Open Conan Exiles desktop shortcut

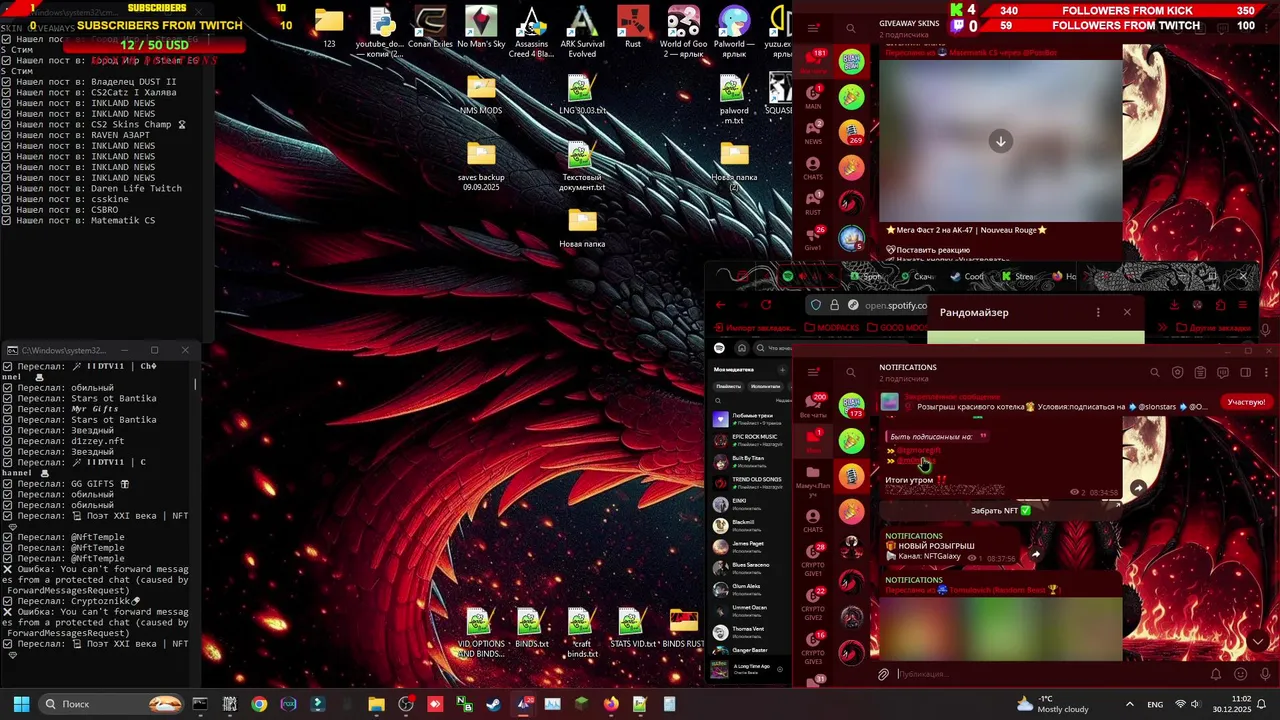(430, 27)
